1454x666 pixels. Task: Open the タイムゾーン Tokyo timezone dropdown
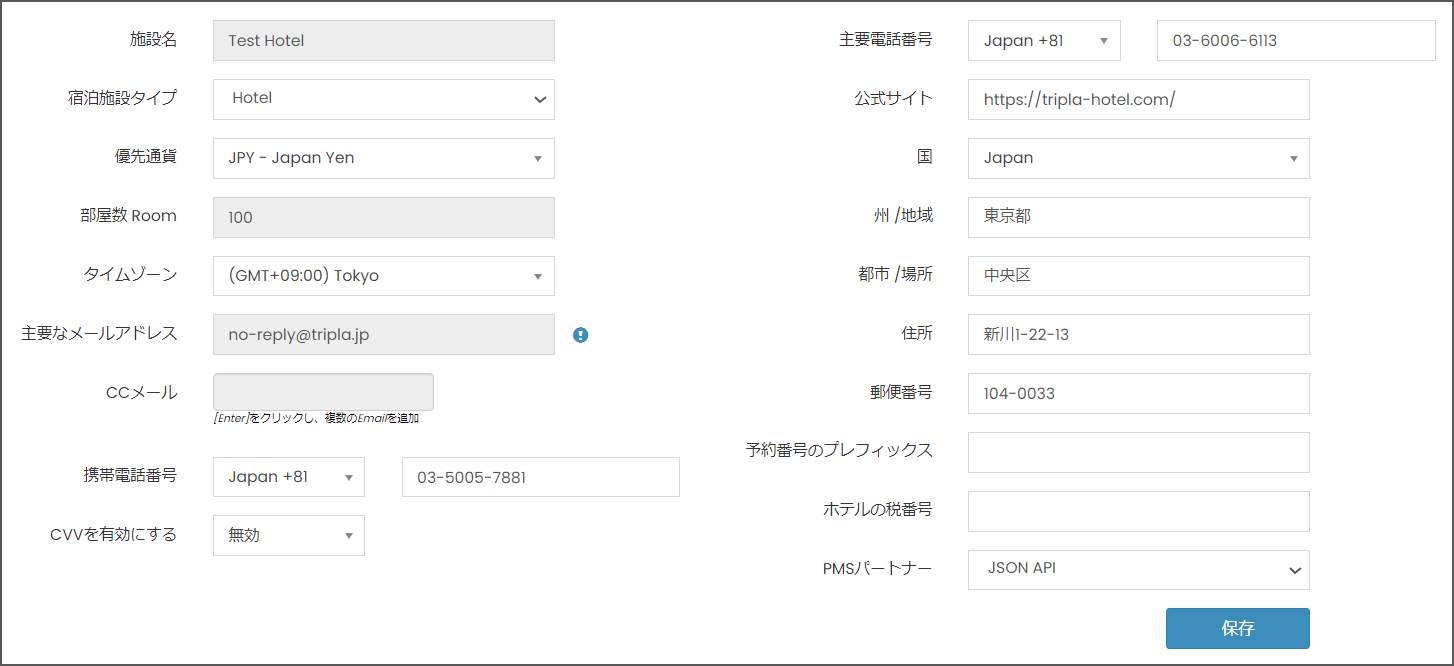[x=383, y=276]
